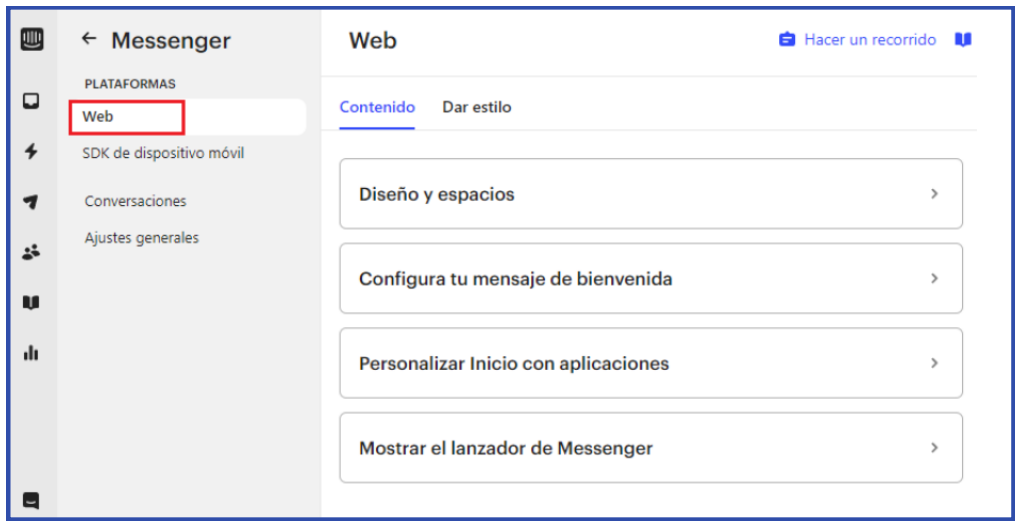
Task: Switch to the Dar estilo tab
Action: pyautogui.click(x=476, y=107)
